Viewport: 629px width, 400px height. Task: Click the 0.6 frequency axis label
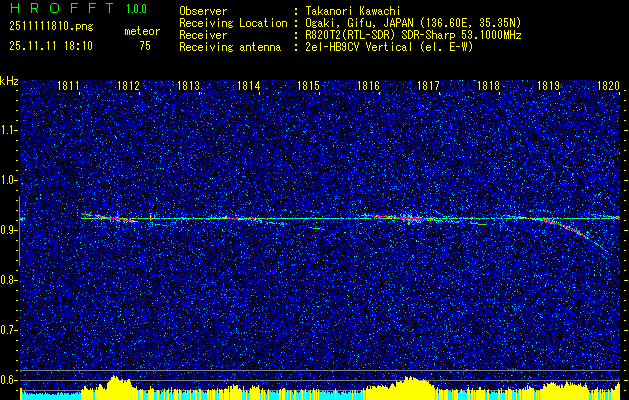click(9, 379)
